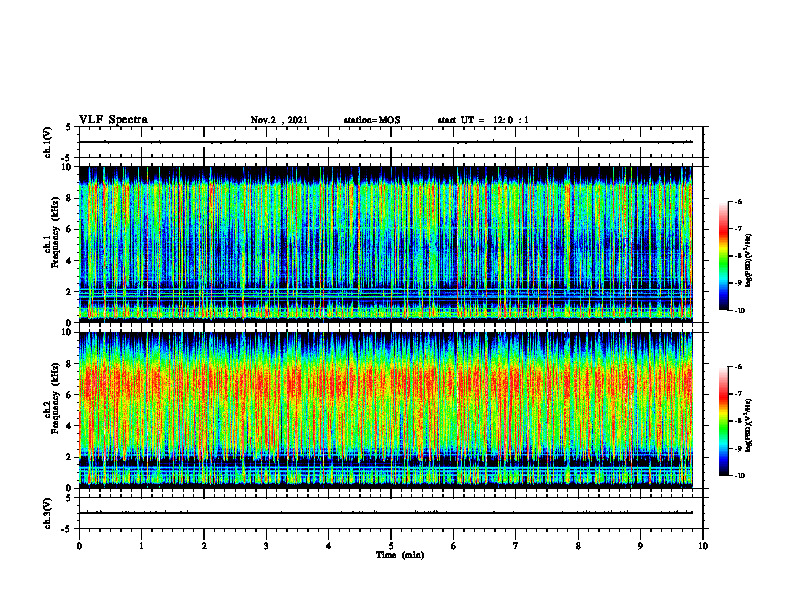Click the ch.2 colorbar log(PSD) label
792x612 pixels.
[x=749, y=425]
